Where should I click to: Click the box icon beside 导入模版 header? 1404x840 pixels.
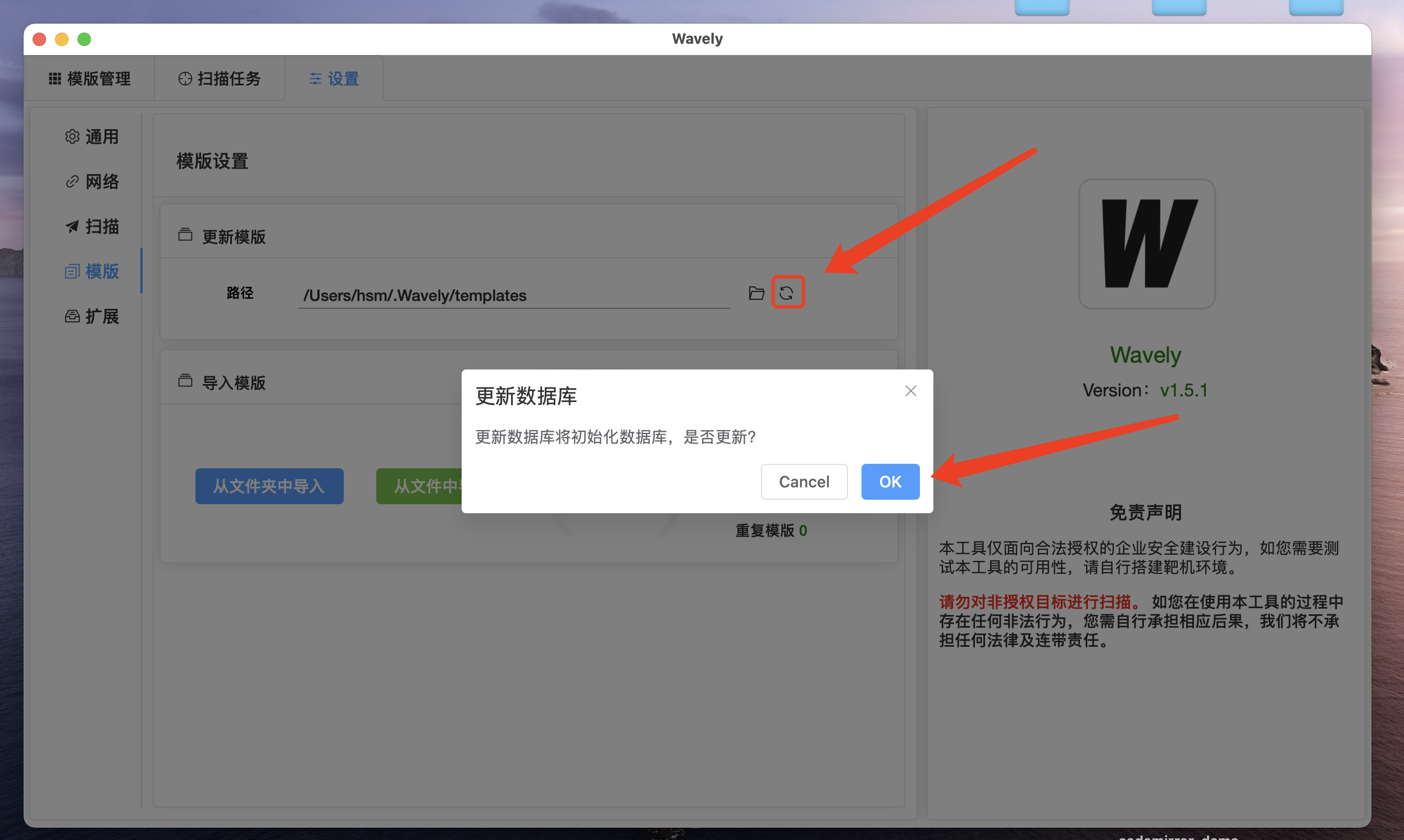click(x=185, y=380)
